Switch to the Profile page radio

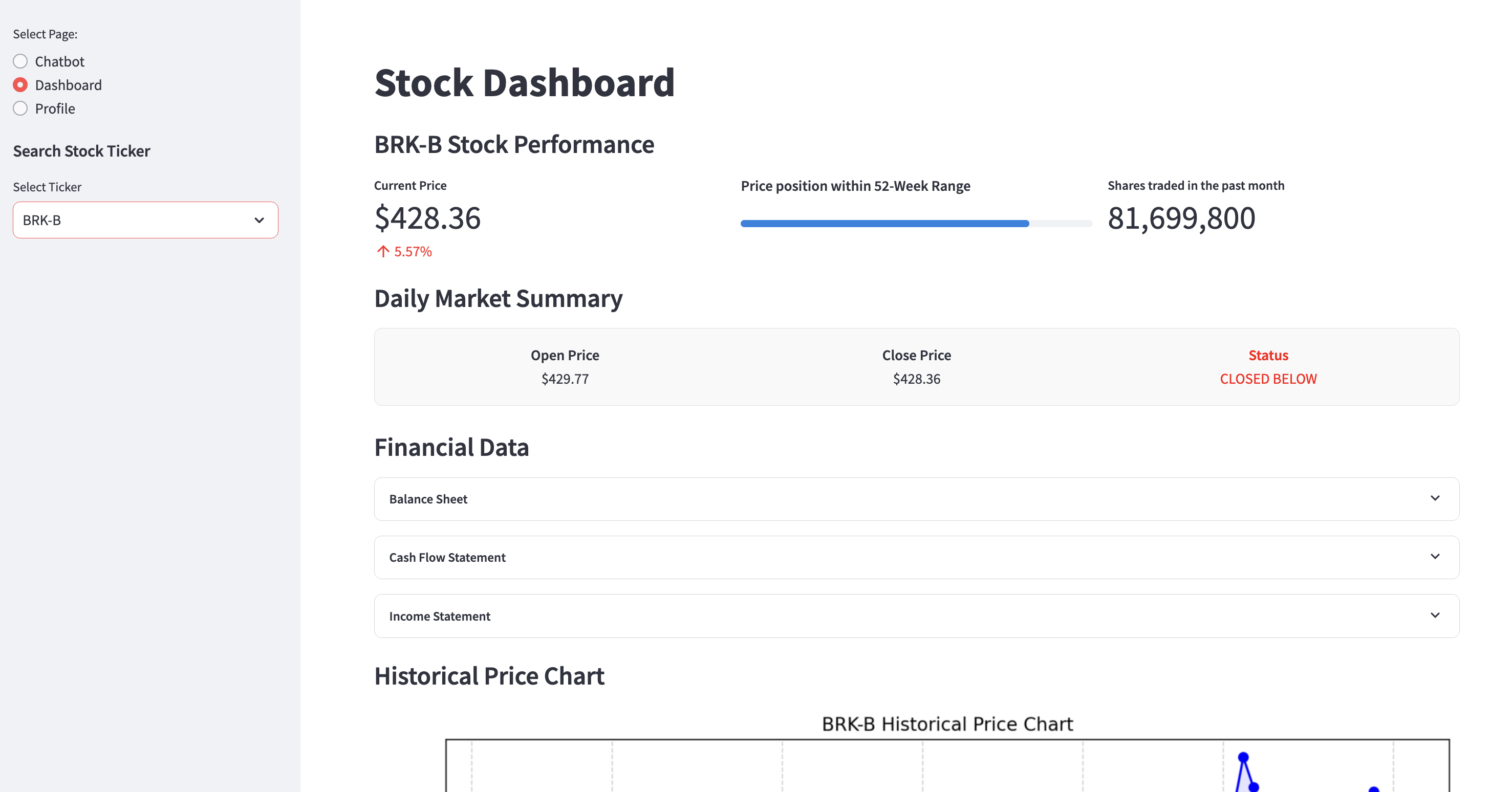point(20,108)
